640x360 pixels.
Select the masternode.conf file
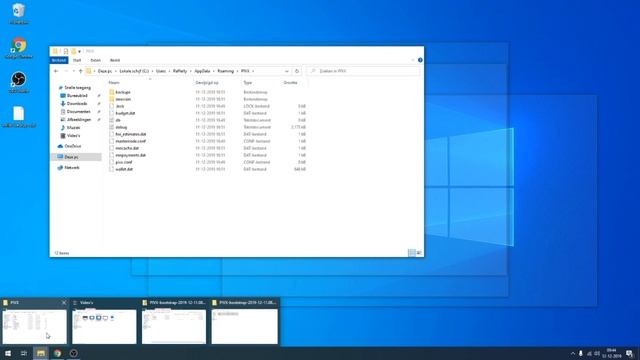(130, 141)
